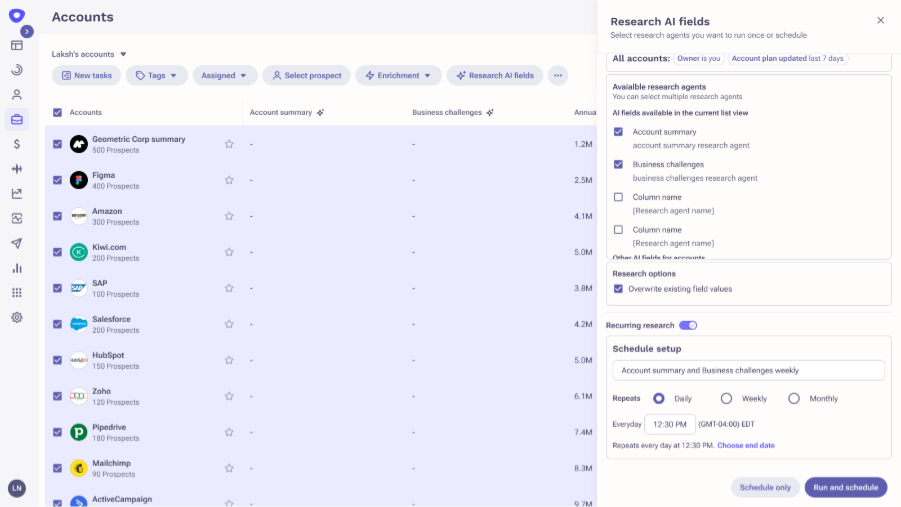901x507 pixels.
Task: Open the Salesforce account name
Action: (111, 319)
